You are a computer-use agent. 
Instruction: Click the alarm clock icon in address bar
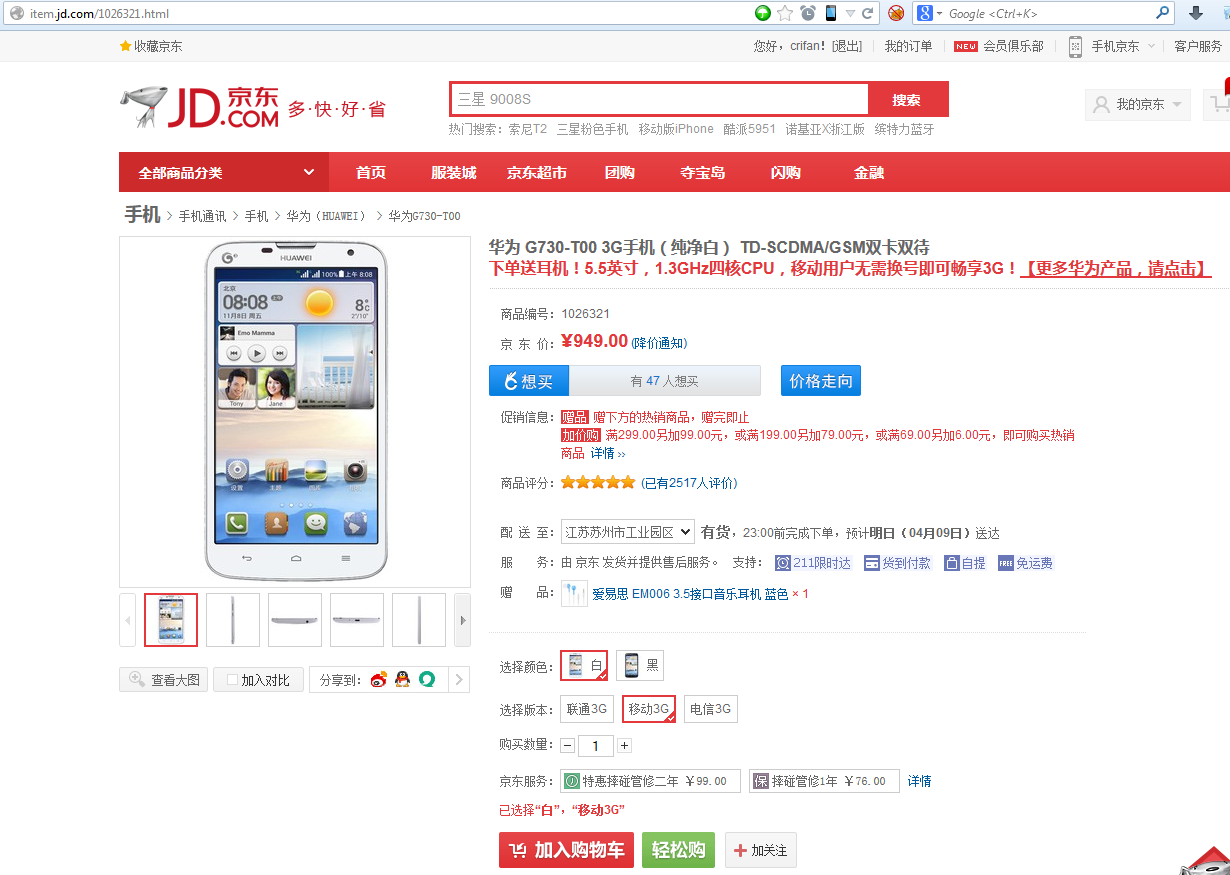(x=808, y=13)
